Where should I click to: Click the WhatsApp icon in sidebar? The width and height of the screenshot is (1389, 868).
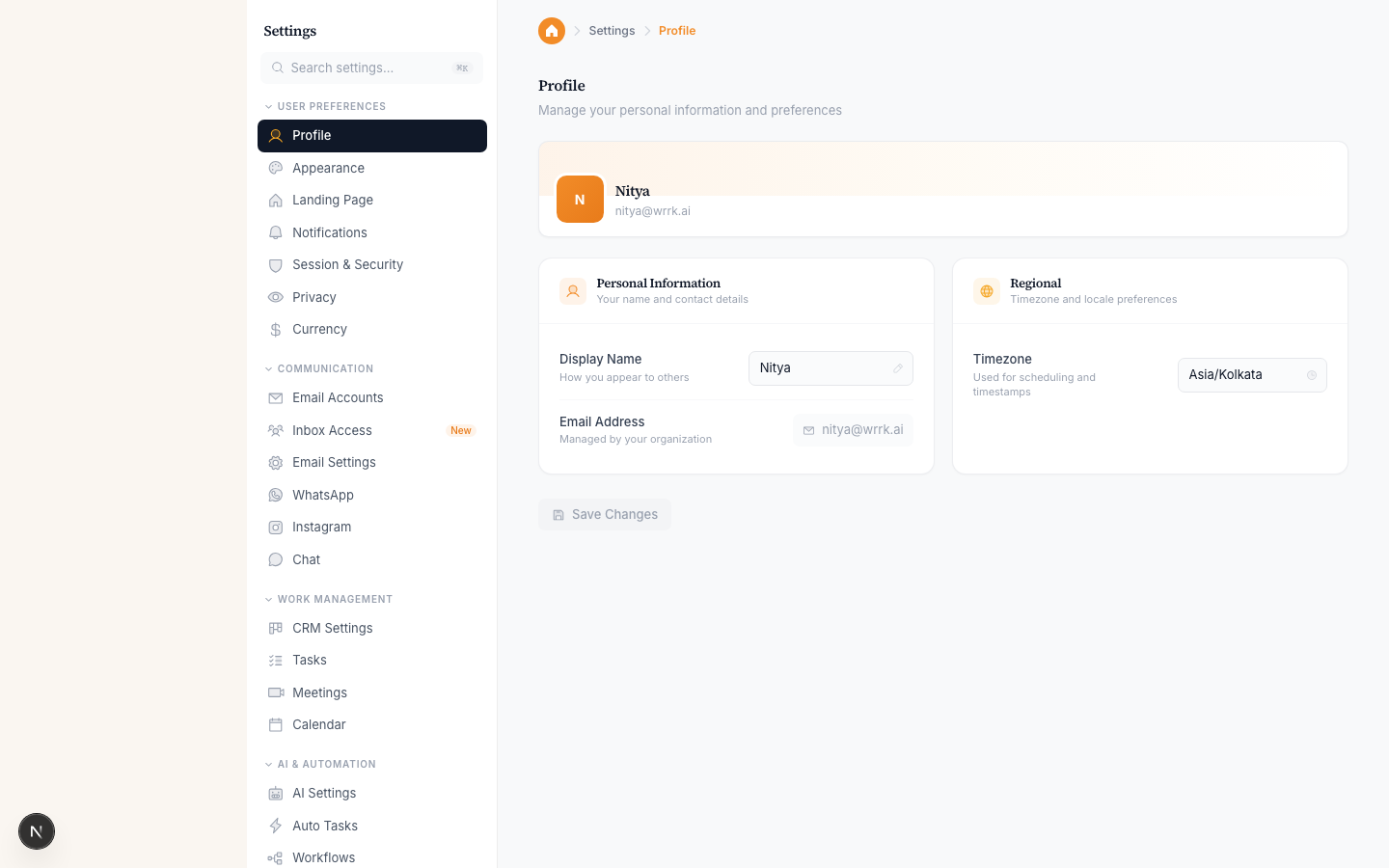(x=276, y=495)
